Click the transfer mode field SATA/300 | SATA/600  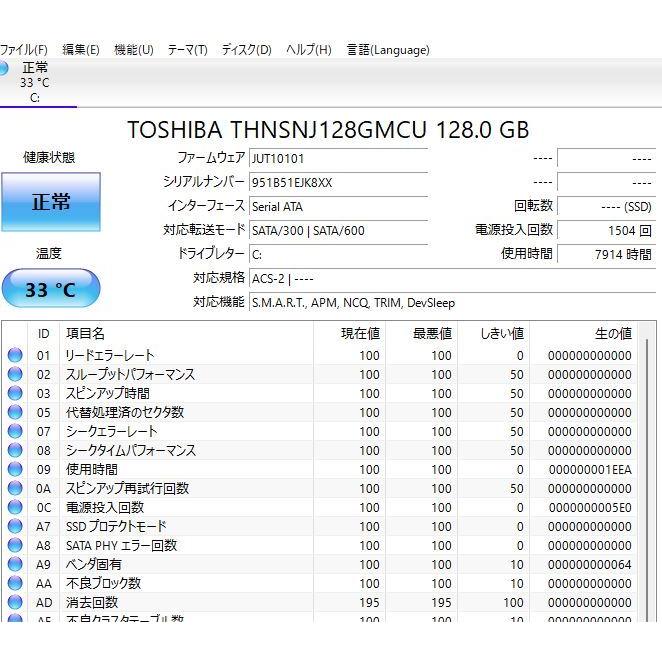pos(339,231)
